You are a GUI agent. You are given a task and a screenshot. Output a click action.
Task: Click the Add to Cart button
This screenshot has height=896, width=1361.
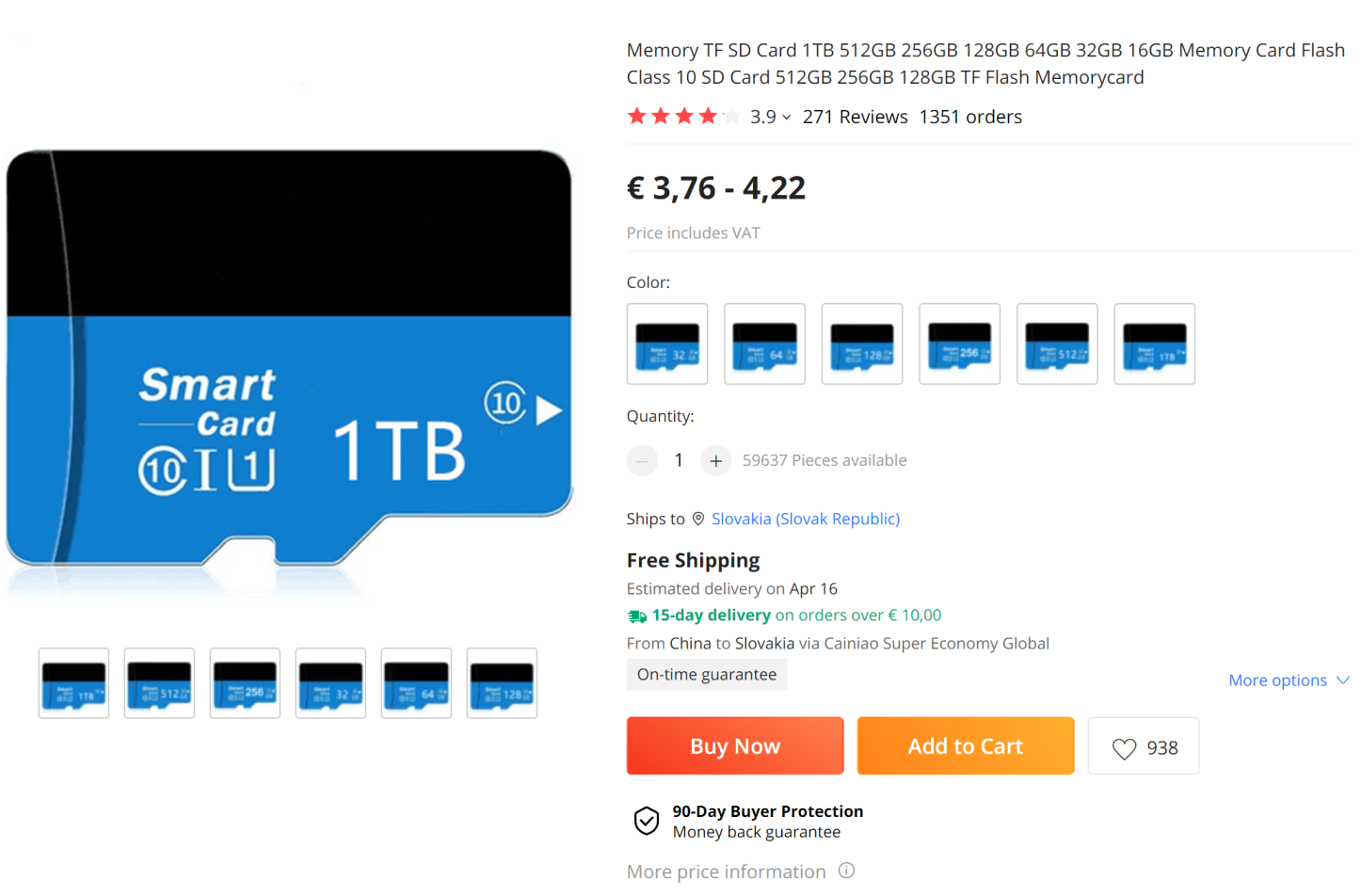(966, 746)
